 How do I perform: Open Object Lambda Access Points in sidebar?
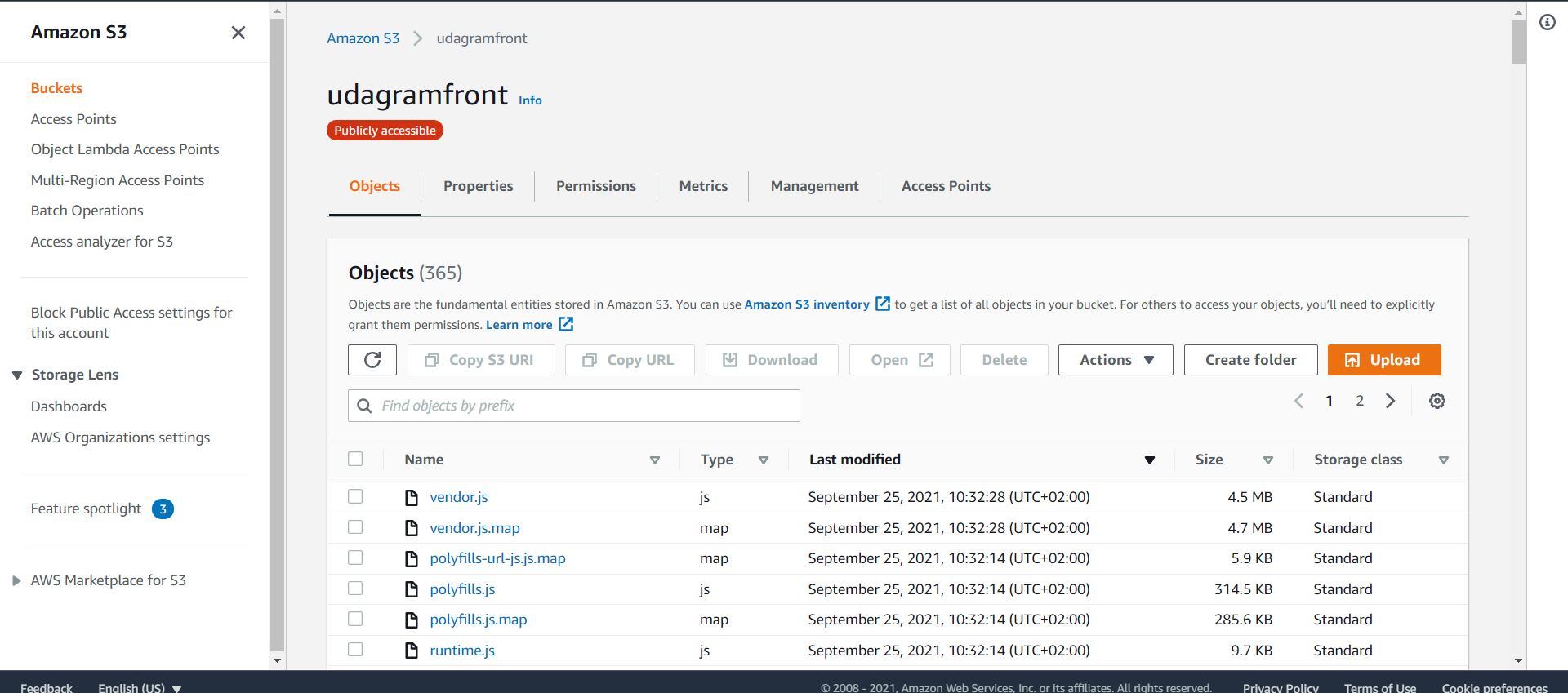click(125, 149)
